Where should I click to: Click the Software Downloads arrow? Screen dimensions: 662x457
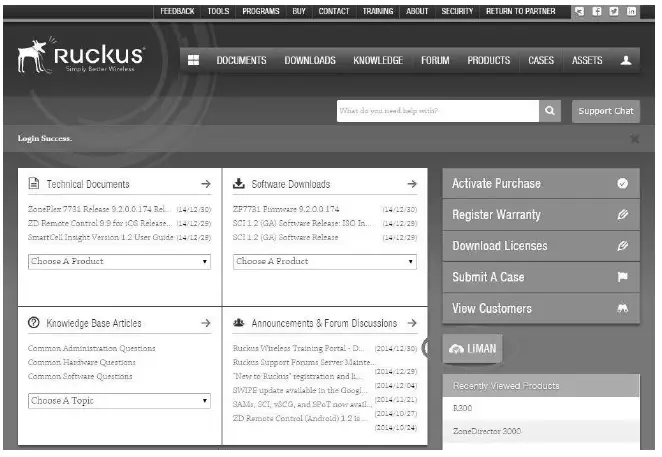click(x=412, y=184)
